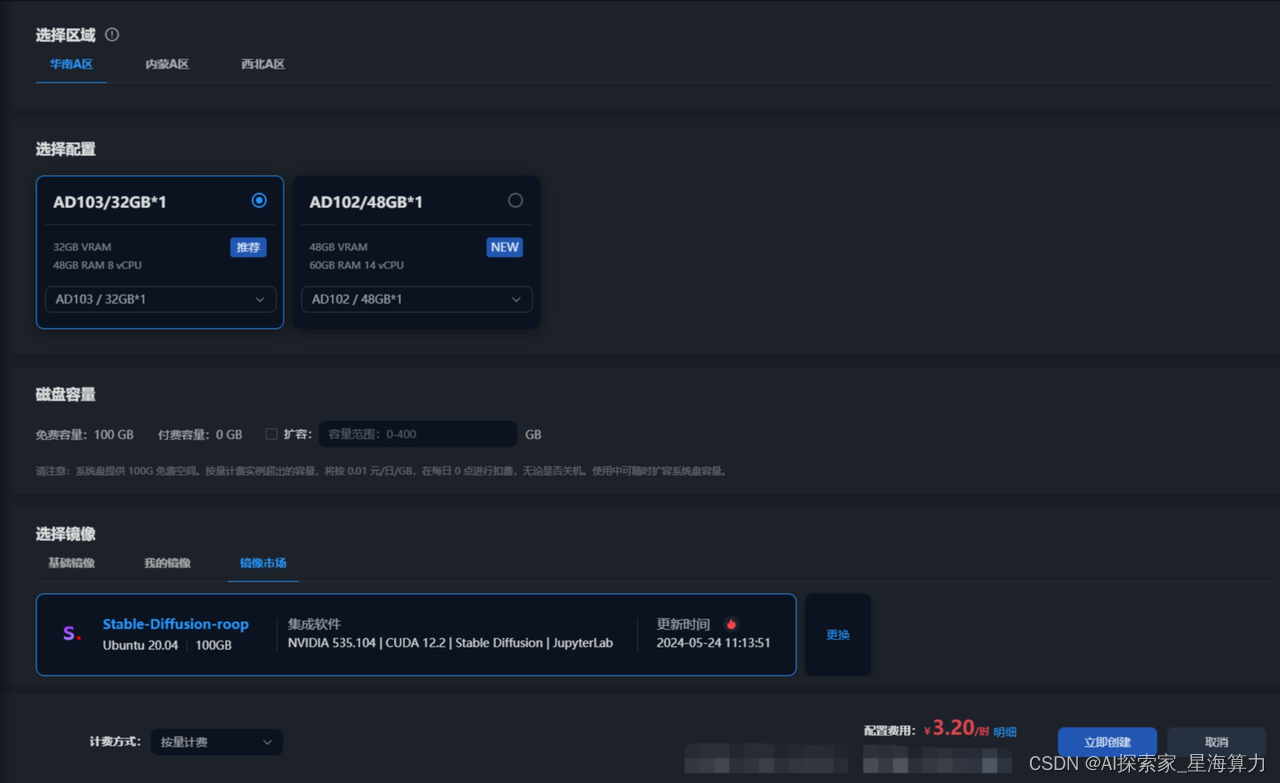Click the flame hot icon beside 更新时间
1280x783 pixels.
(731, 624)
